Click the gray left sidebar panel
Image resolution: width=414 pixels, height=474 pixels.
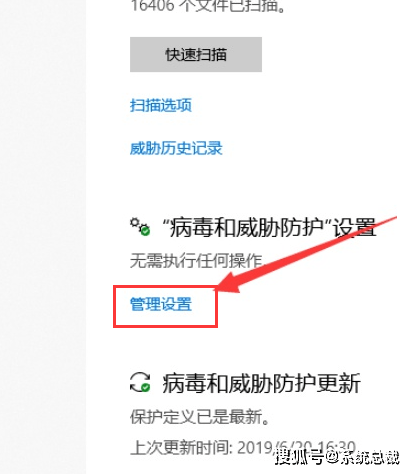[43, 237]
